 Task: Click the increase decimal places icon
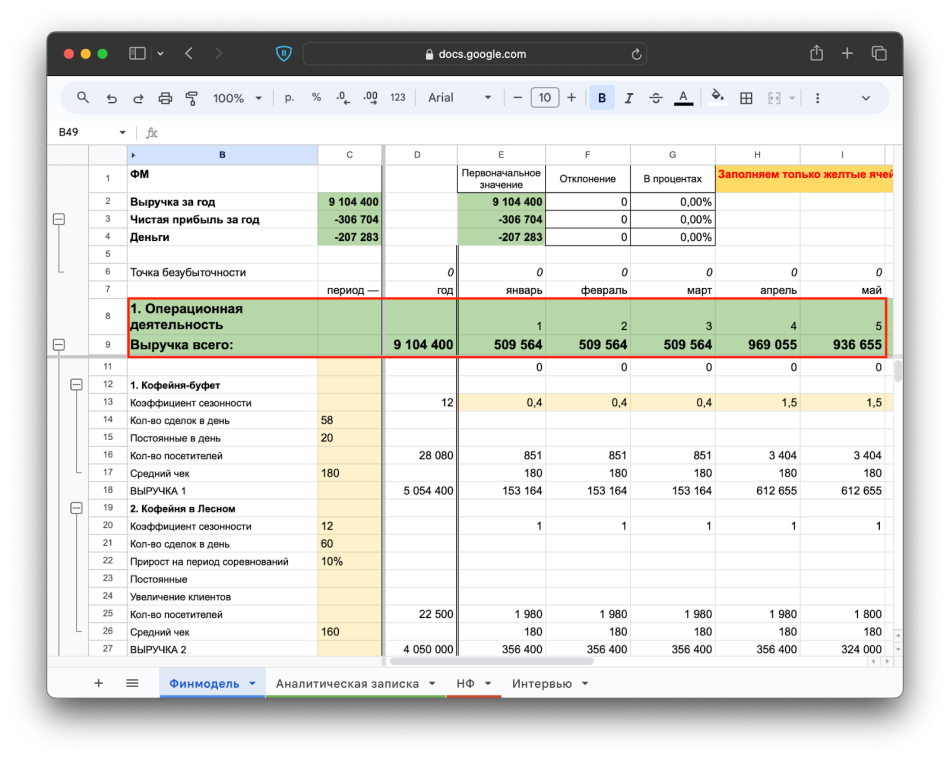pyautogui.click(x=370, y=98)
